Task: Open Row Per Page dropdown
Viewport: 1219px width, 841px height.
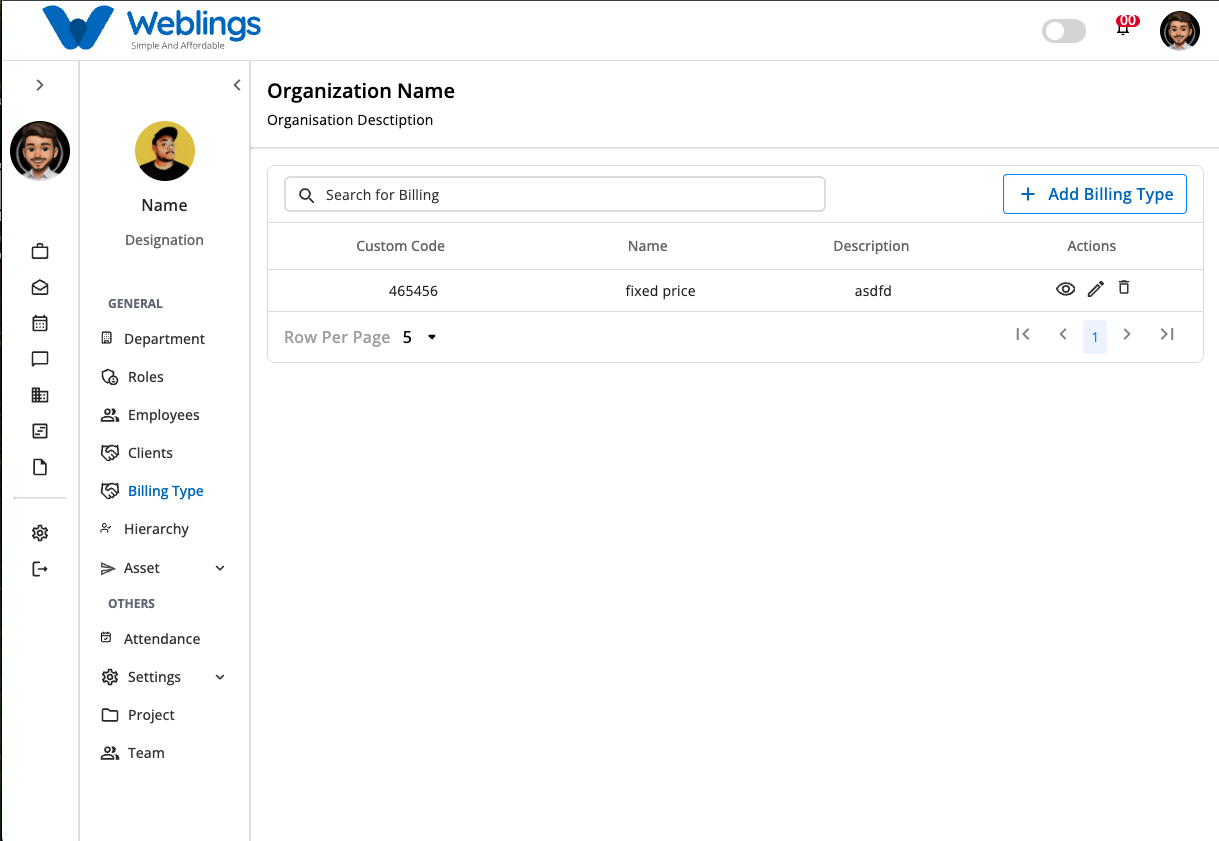Action: (x=421, y=337)
